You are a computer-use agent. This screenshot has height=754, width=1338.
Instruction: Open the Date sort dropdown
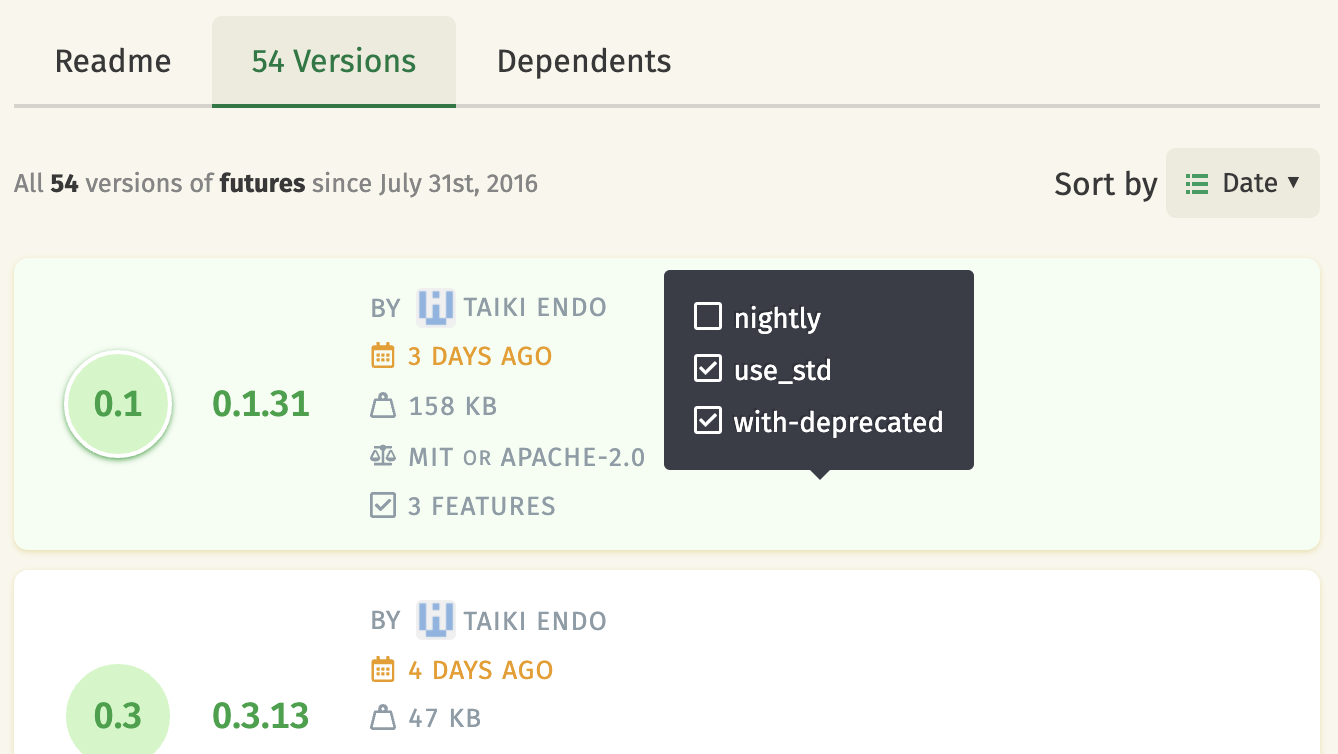point(1243,183)
